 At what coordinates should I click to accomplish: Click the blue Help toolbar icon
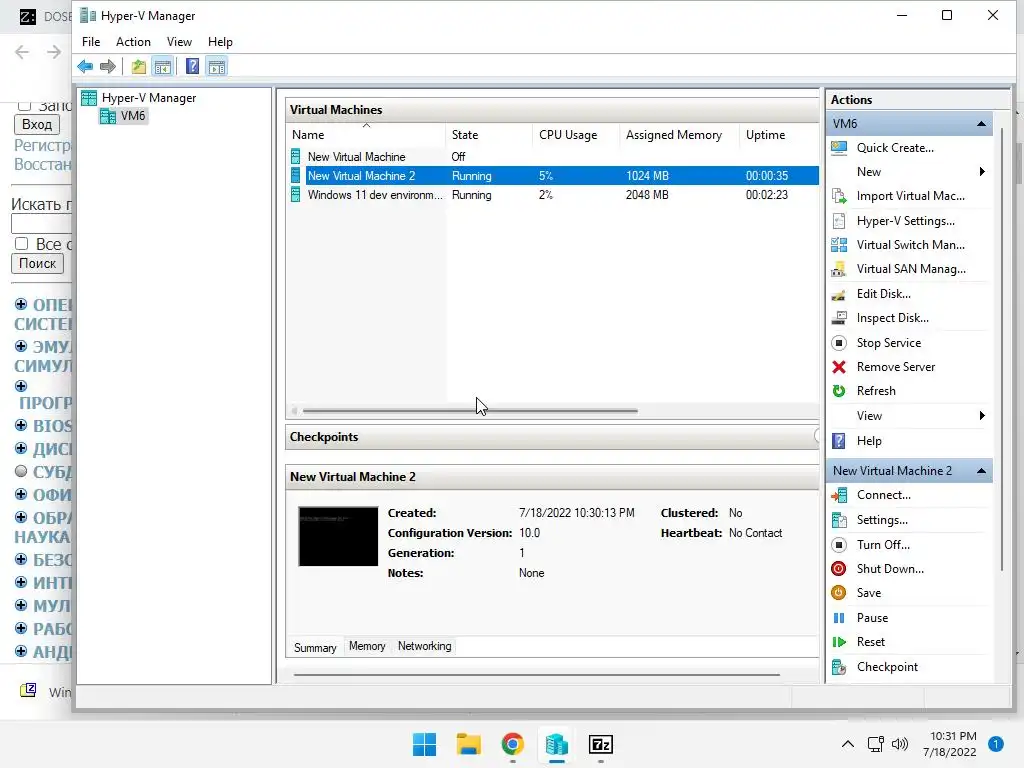[x=193, y=66]
